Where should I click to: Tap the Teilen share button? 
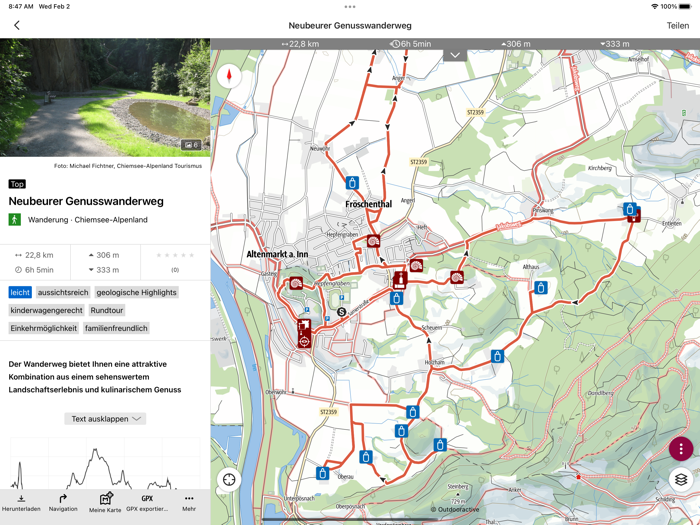[x=678, y=25]
